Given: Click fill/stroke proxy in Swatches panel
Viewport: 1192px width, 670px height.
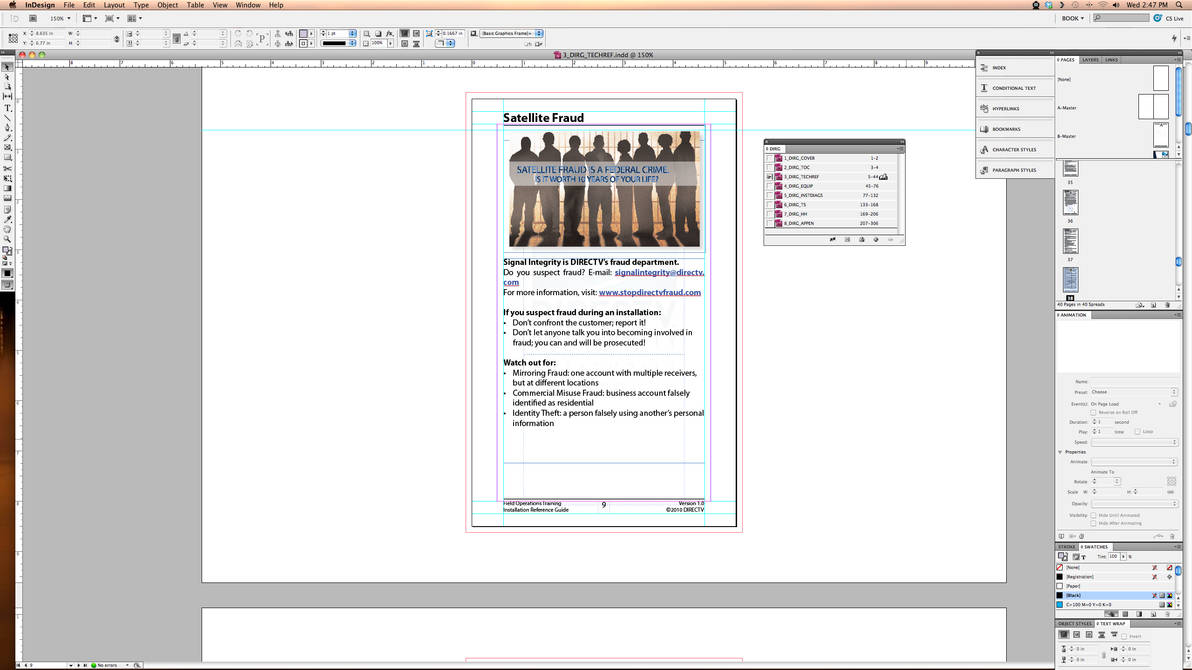Looking at the screenshot, I should pyautogui.click(x=1063, y=557).
